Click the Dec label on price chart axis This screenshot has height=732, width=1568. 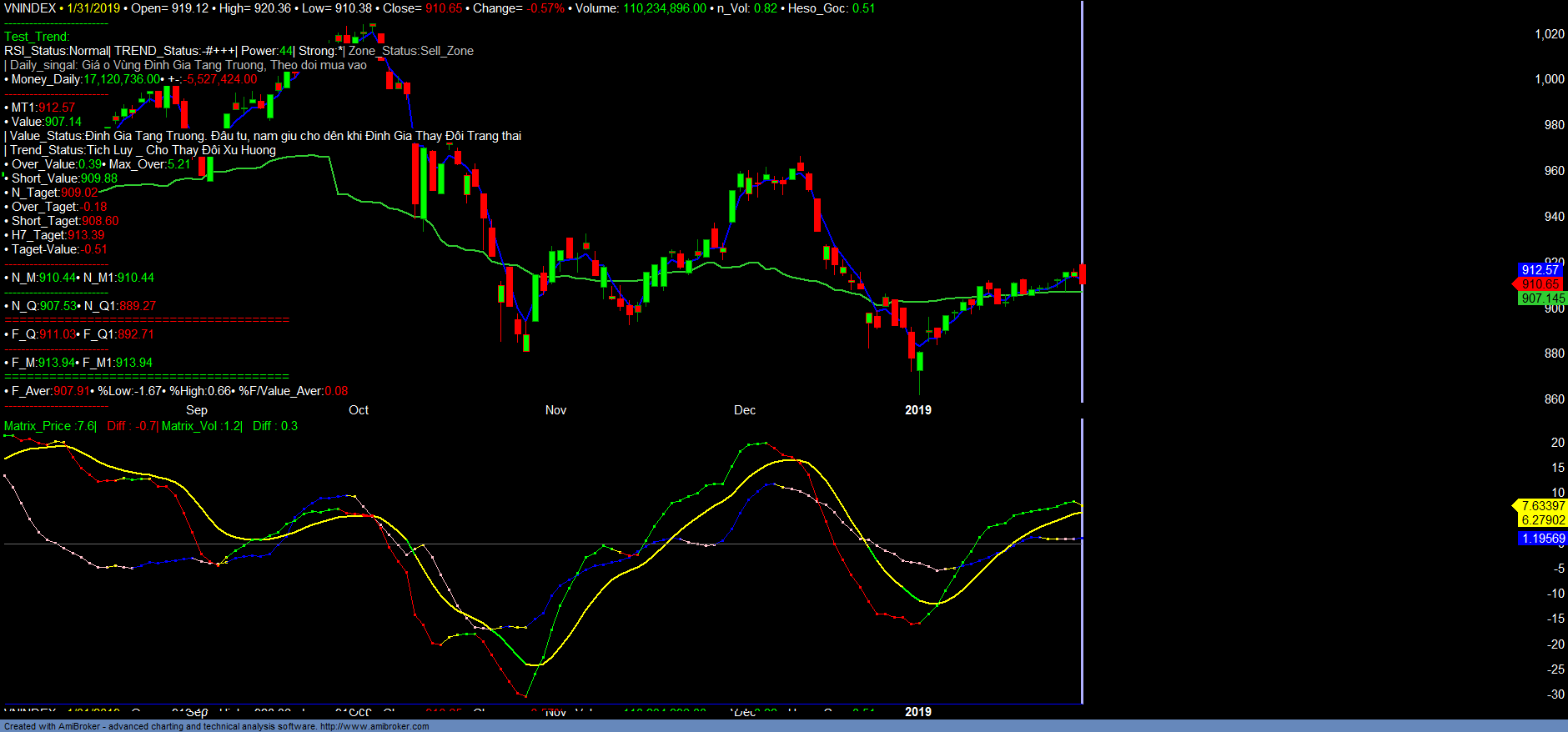[744, 410]
